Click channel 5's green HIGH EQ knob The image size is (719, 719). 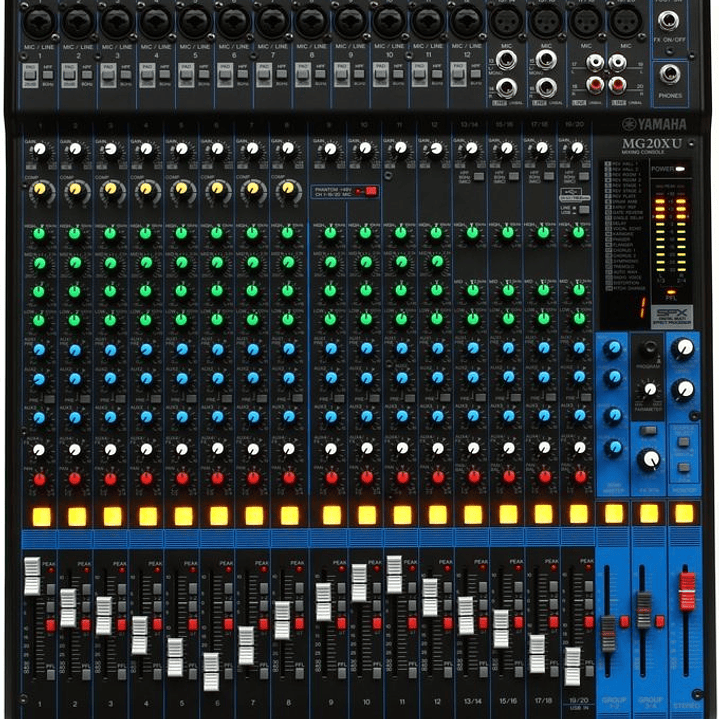coord(181,234)
